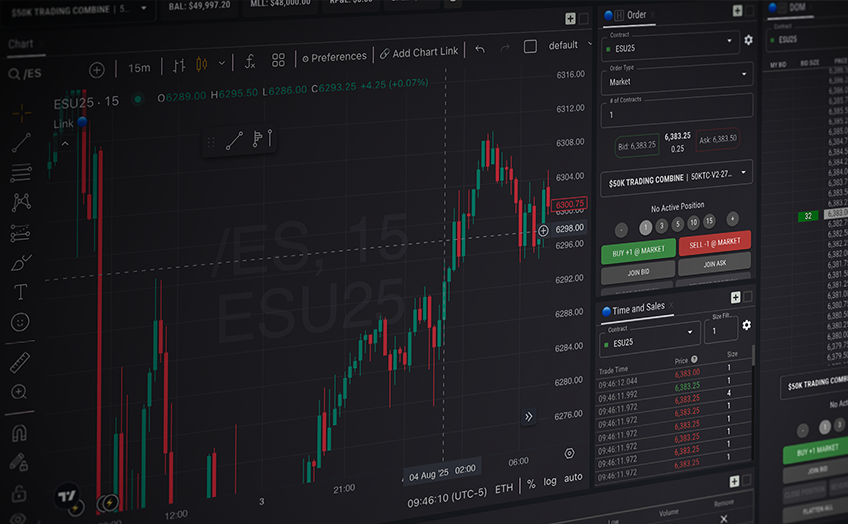Open the Preferences menu item
The image size is (848, 524).
point(334,57)
